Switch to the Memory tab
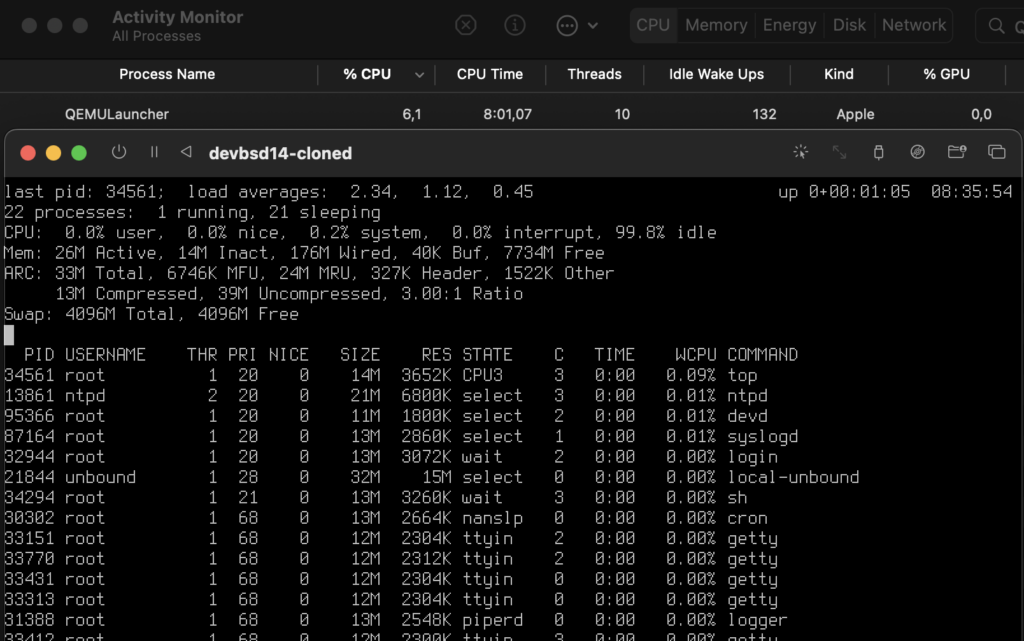The image size is (1024, 641). (x=716, y=25)
